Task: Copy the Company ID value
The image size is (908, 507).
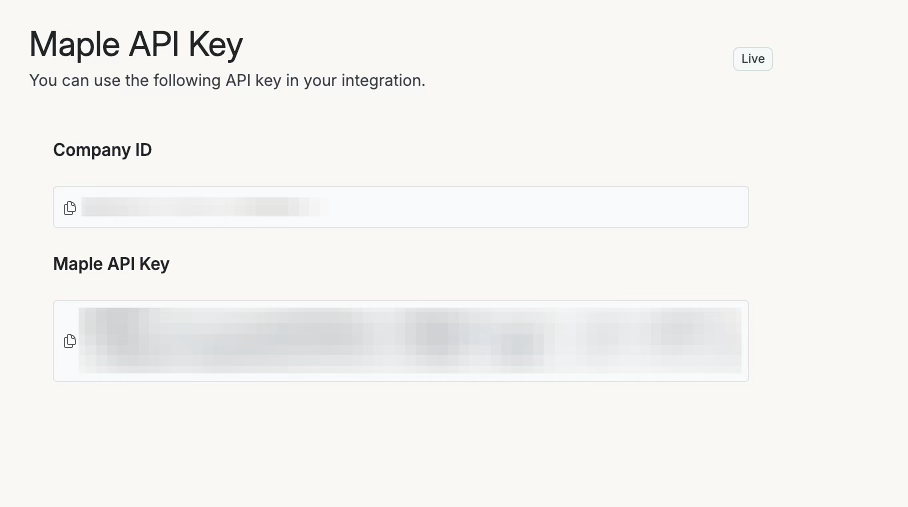Action: coord(70,208)
